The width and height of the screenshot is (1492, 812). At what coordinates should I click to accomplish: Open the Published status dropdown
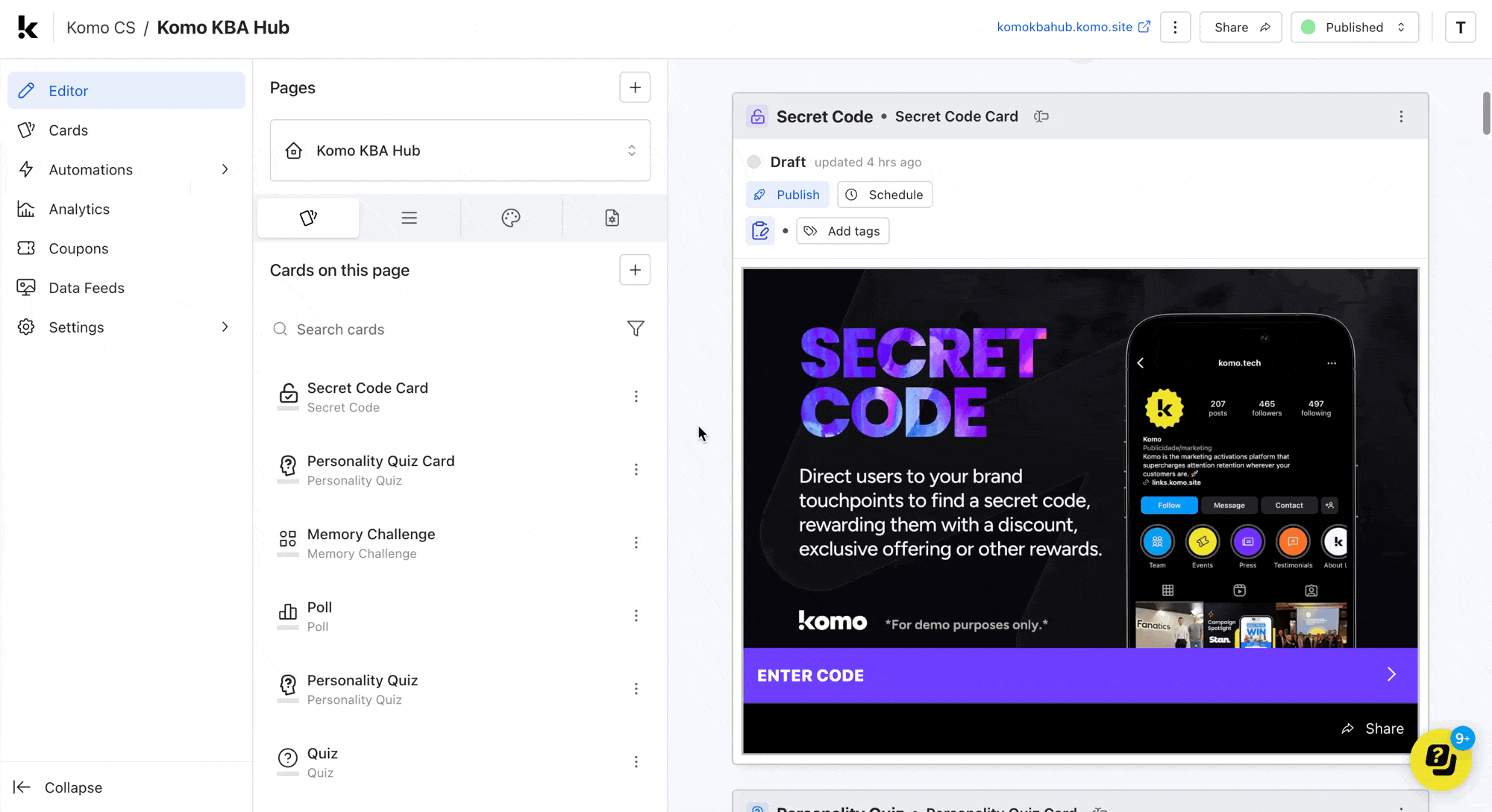point(1354,28)
